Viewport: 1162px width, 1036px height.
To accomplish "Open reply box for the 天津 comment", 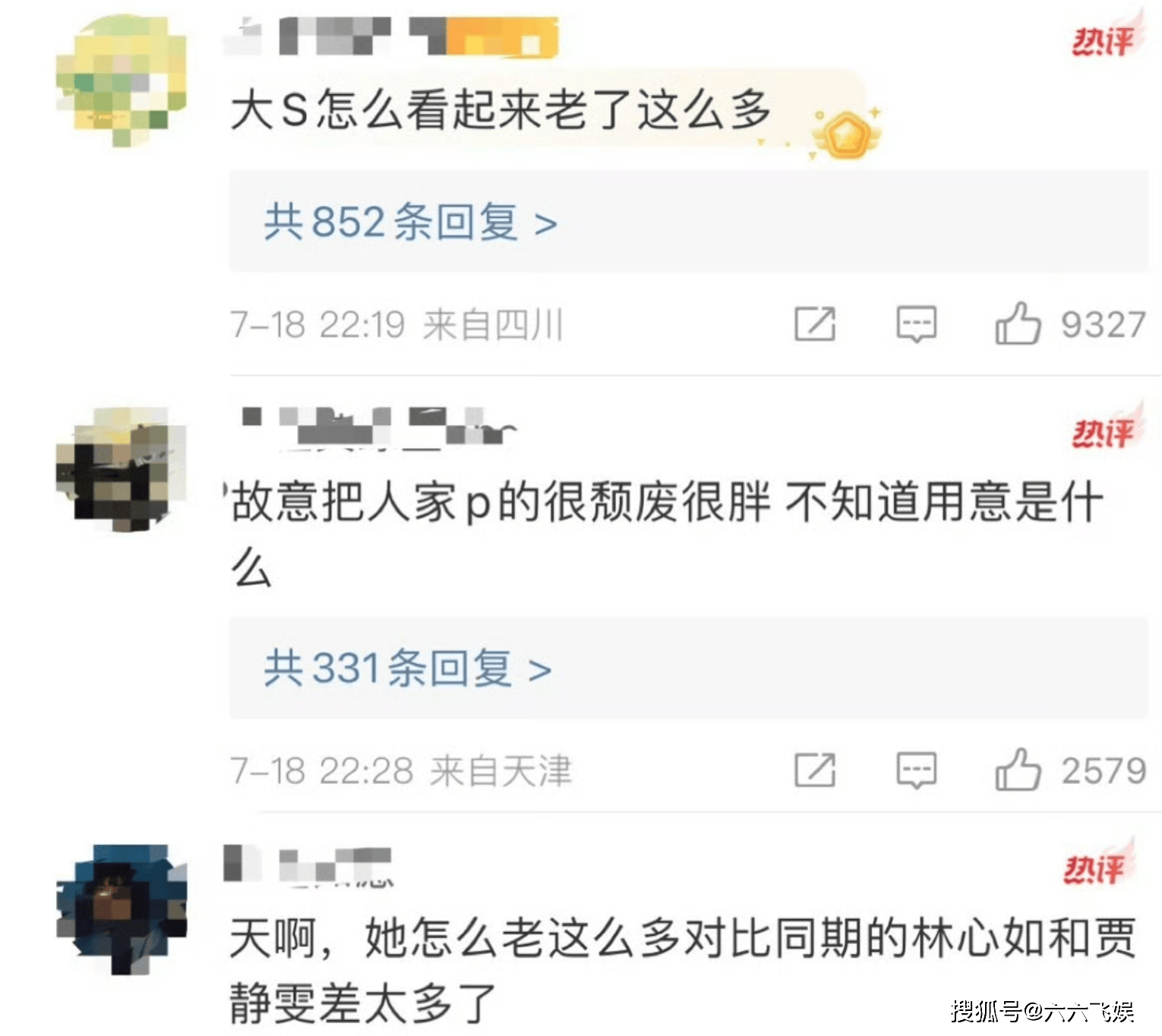I will coord(917,771).
